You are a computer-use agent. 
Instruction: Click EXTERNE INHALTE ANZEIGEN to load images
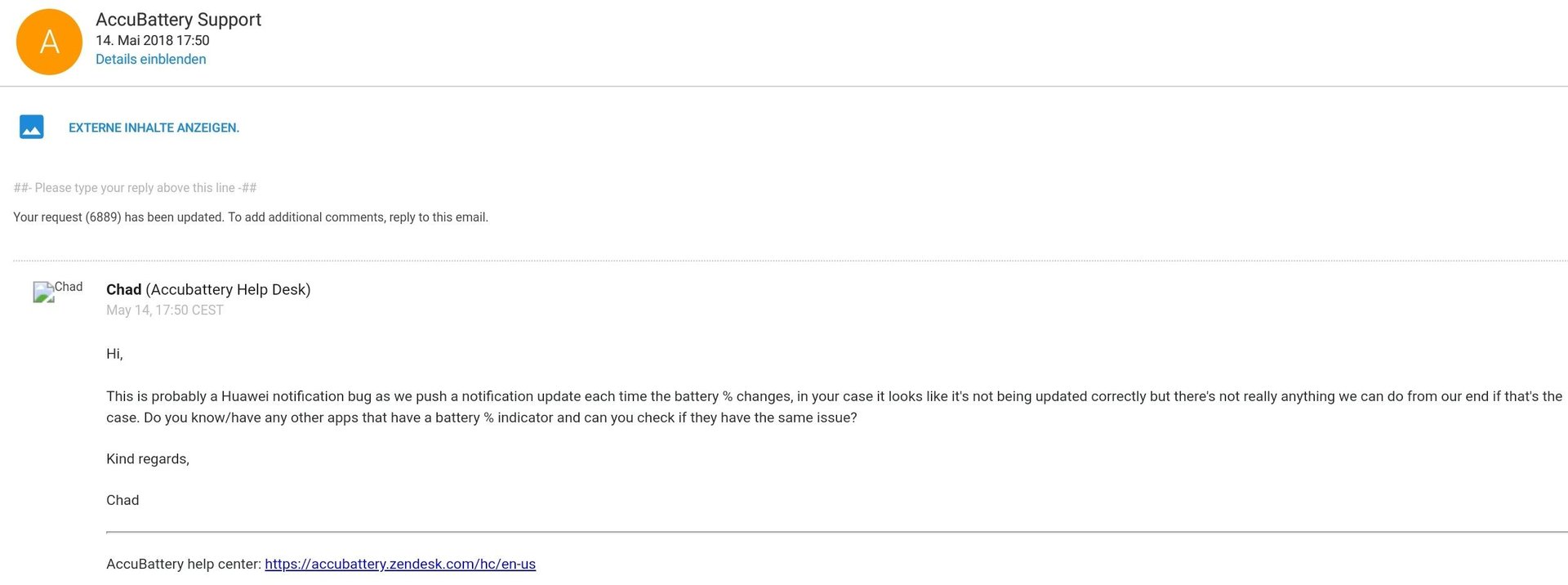click(154, 127)
